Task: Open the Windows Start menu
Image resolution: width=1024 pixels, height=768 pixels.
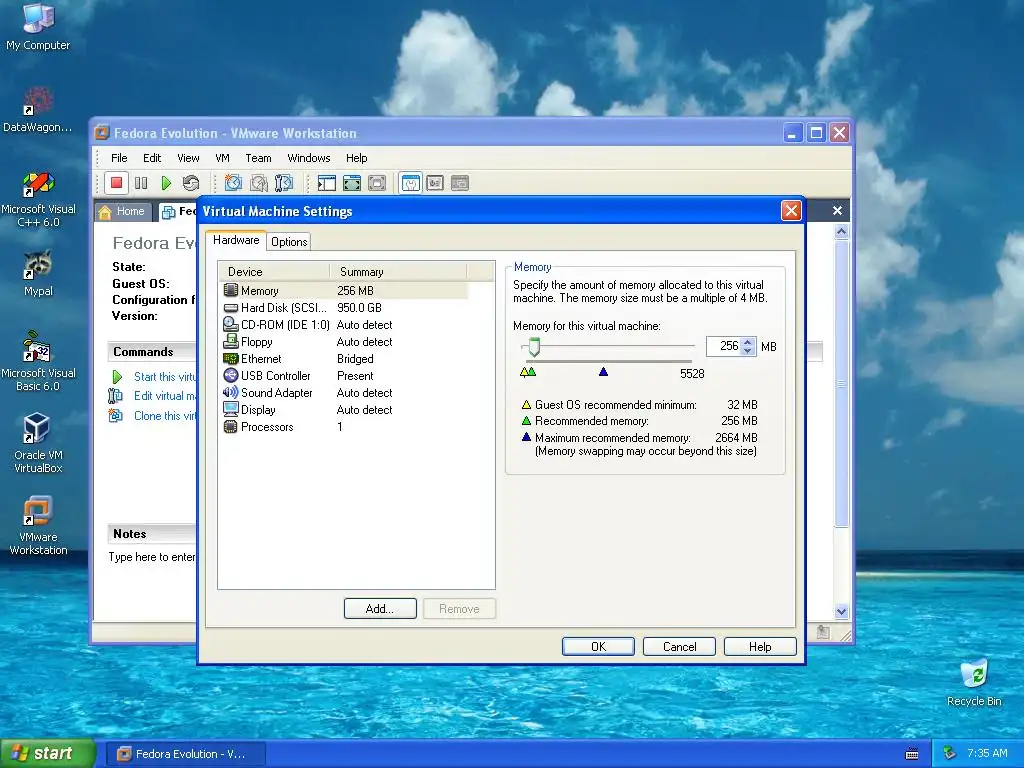Action: click(x=46, y=754)
